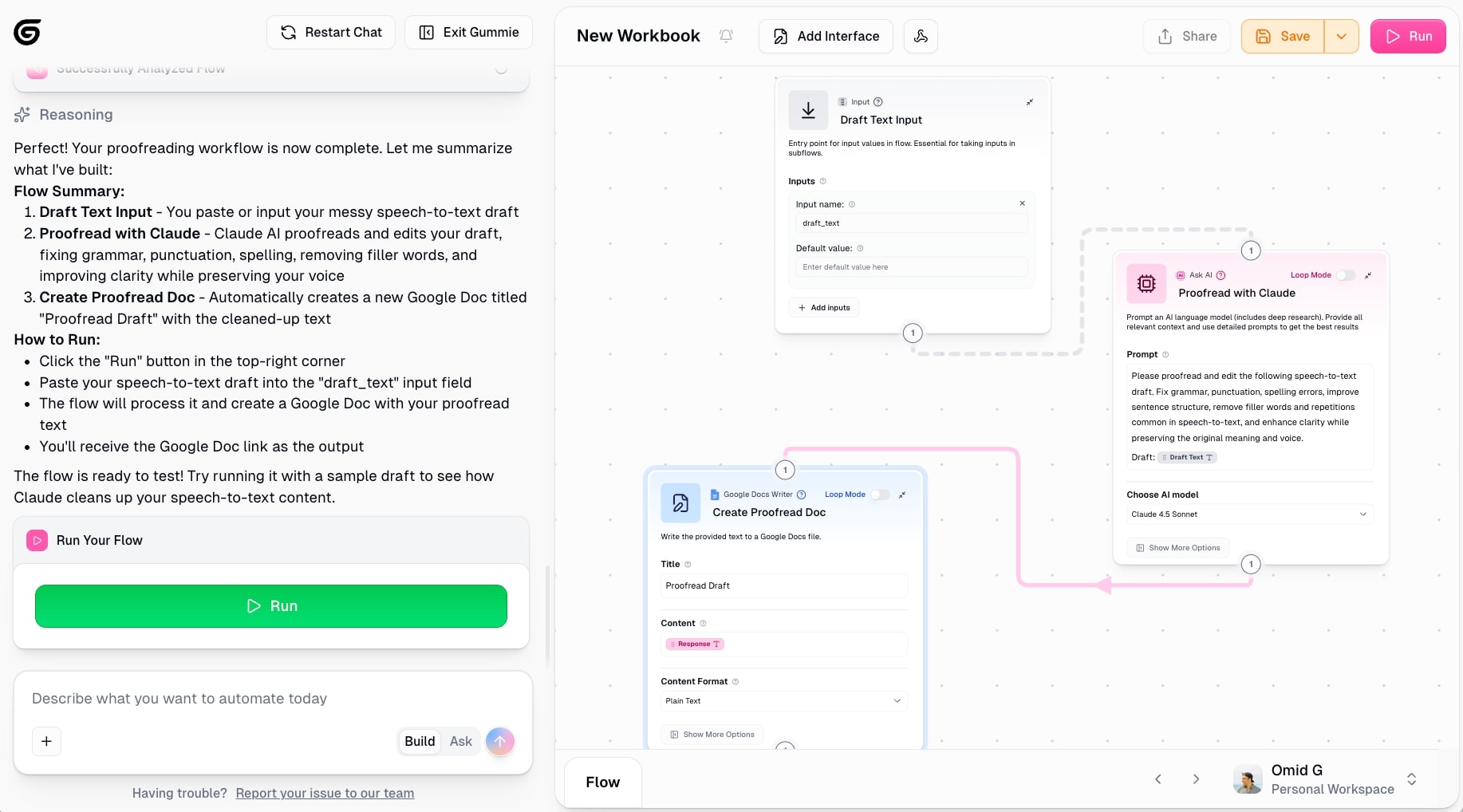Open the Report your issue link
Viewport: 1463px width, 812px height.
[x=324, y=793]
